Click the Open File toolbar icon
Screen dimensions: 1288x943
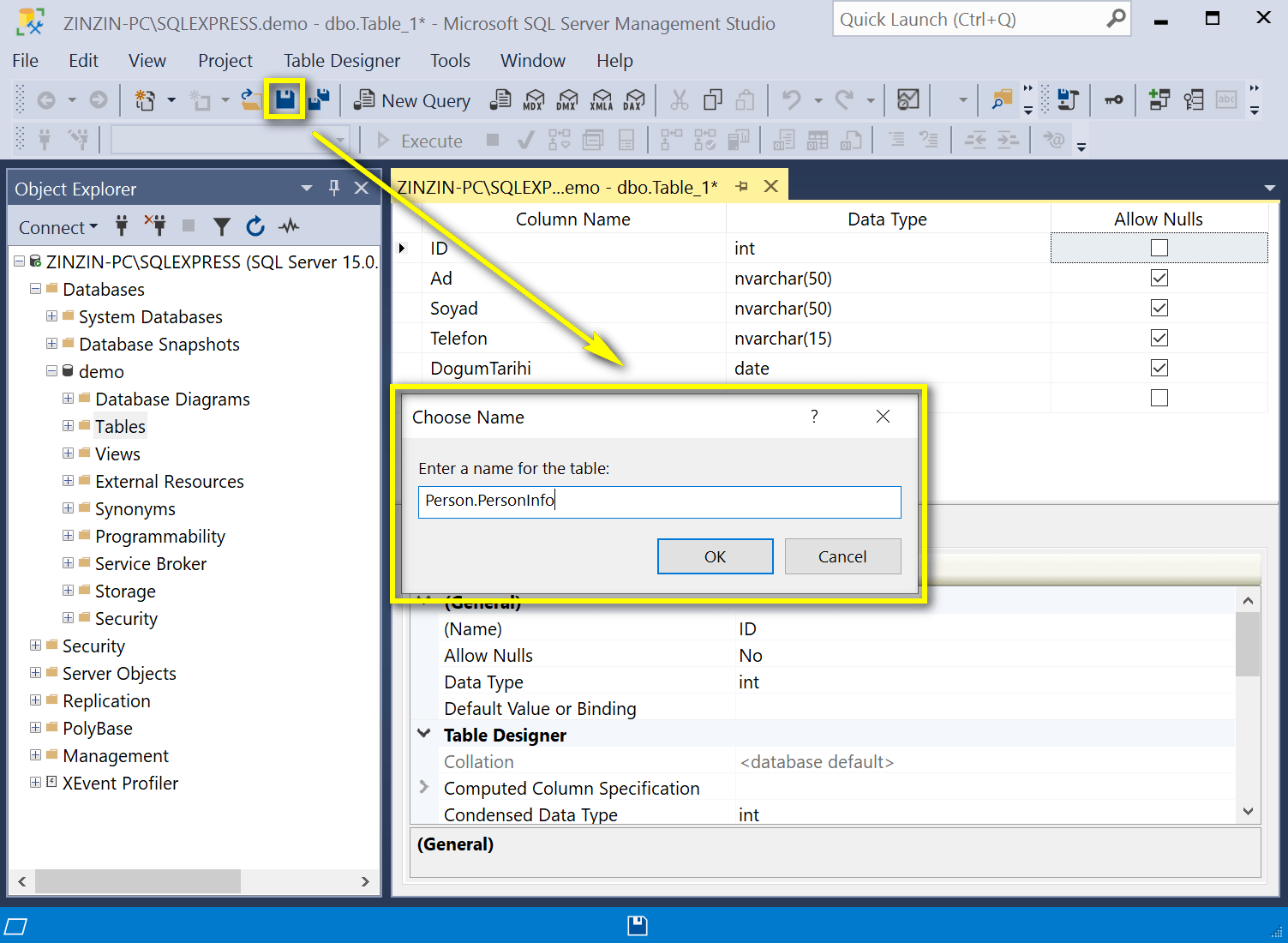[x=250, y=99]
